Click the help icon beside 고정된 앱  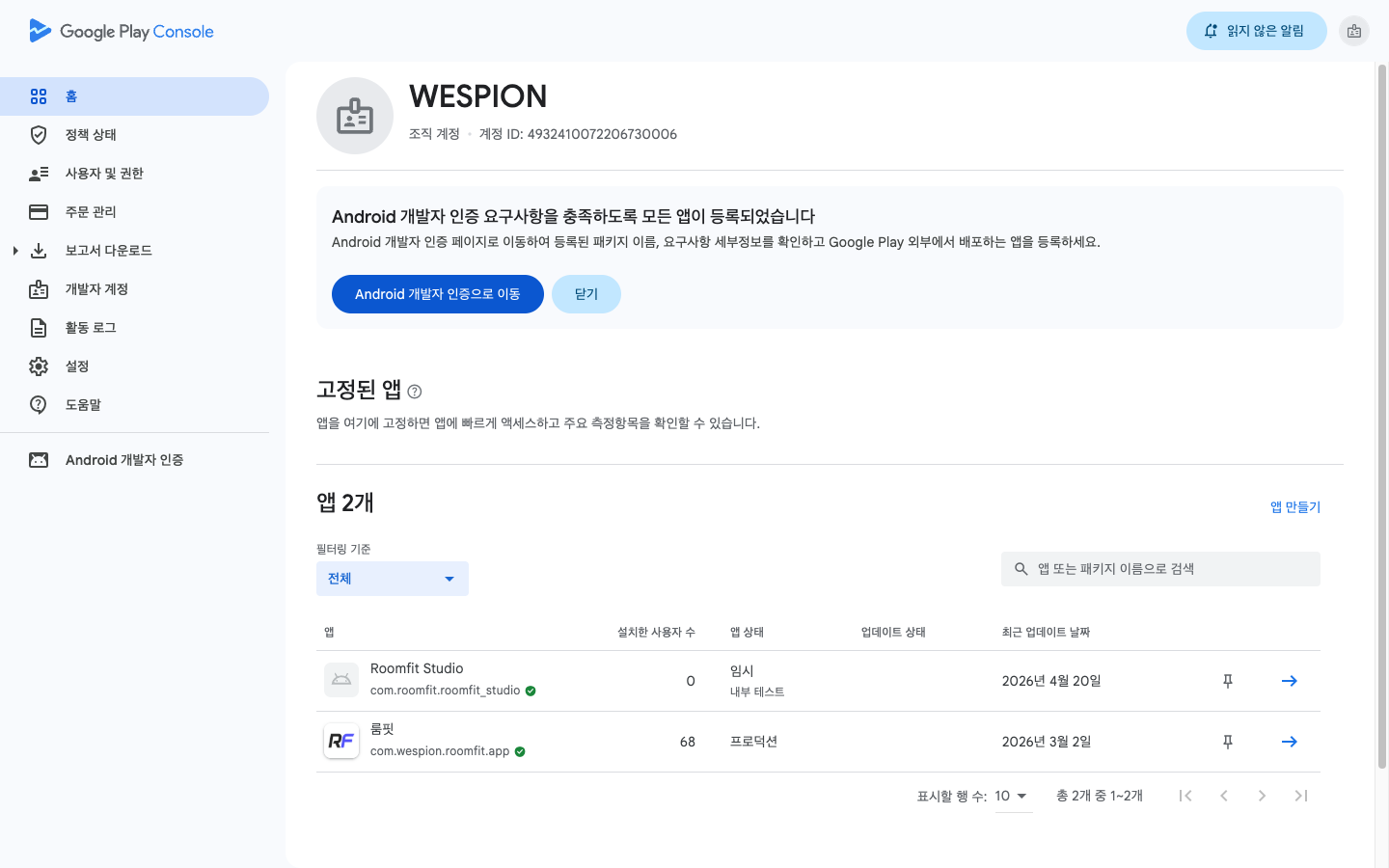415,392
